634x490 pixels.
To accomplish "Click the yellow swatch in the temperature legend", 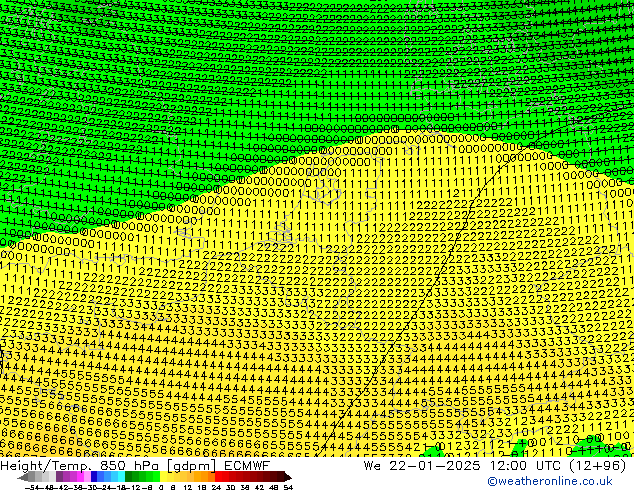I will (163, 477).
